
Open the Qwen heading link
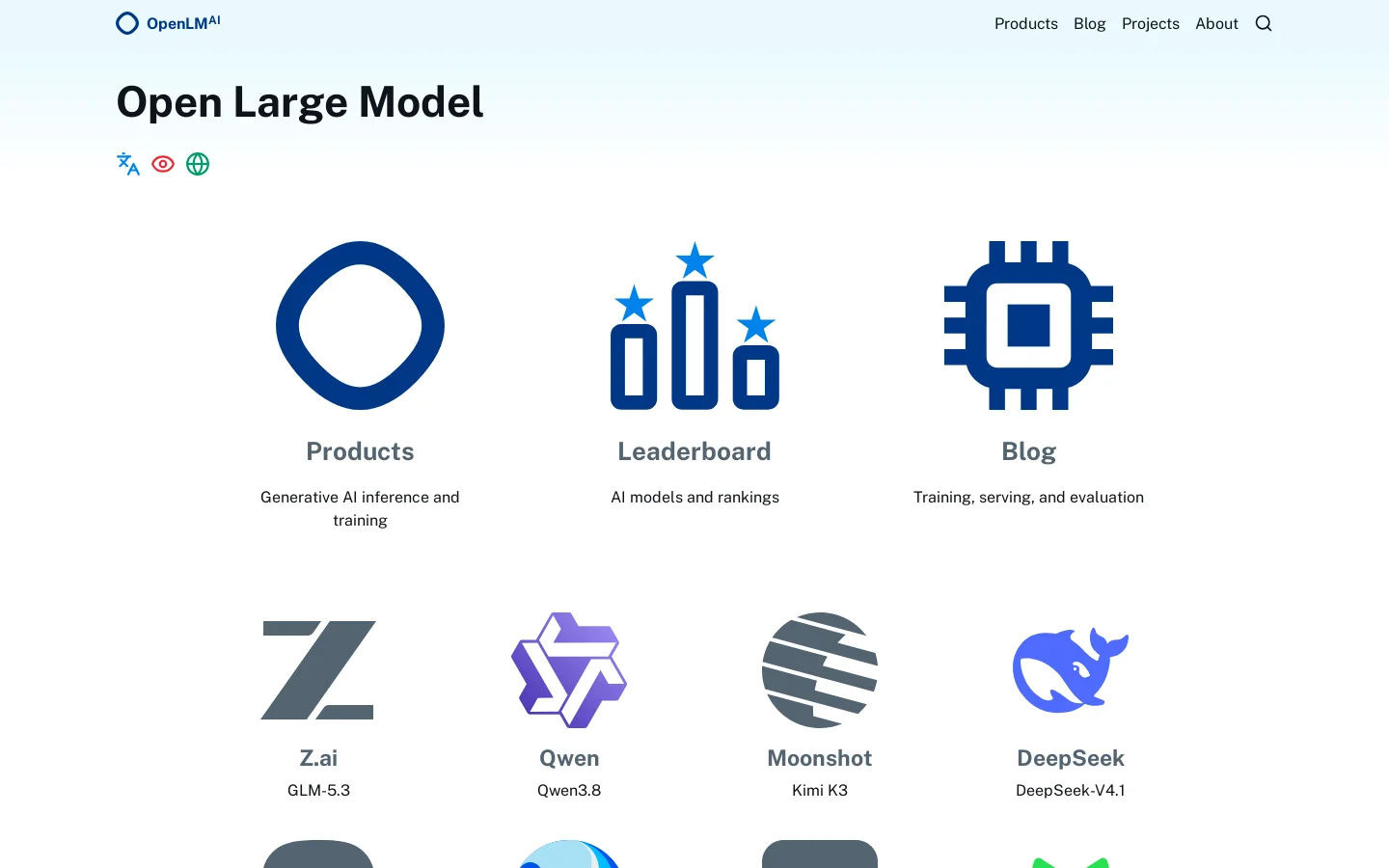569,758
